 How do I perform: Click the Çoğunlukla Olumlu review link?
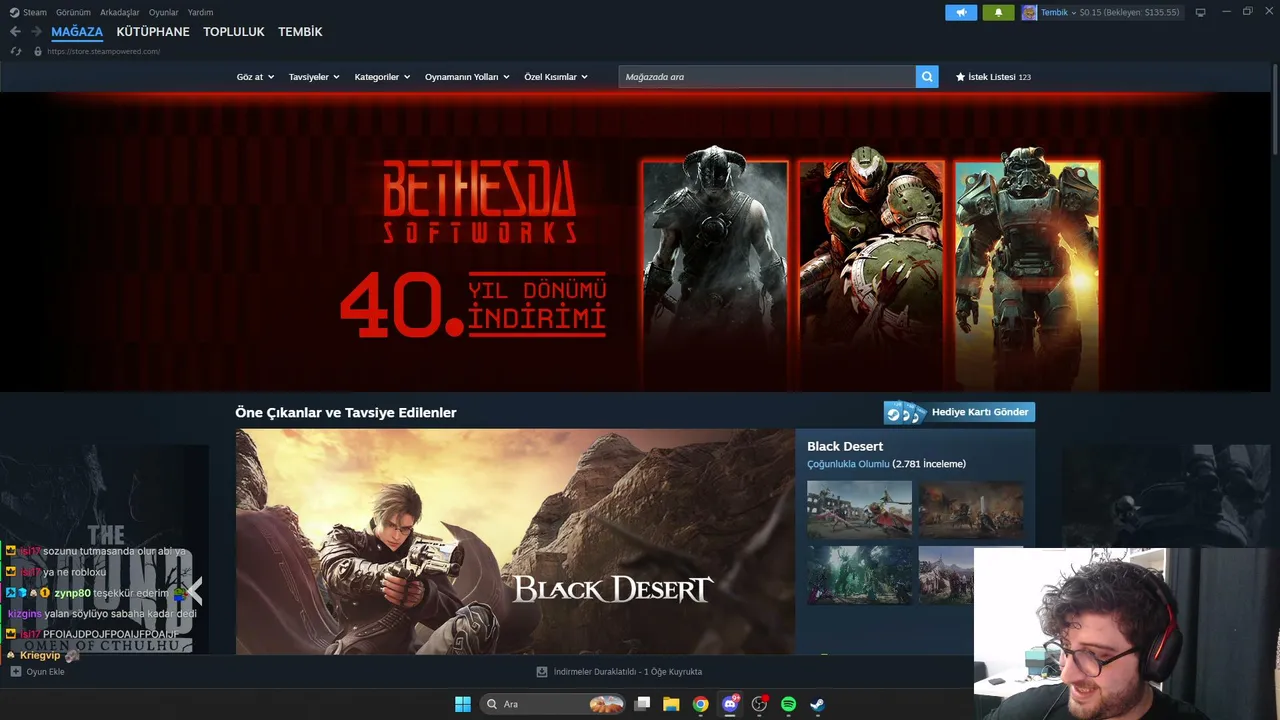pos(848,464)
